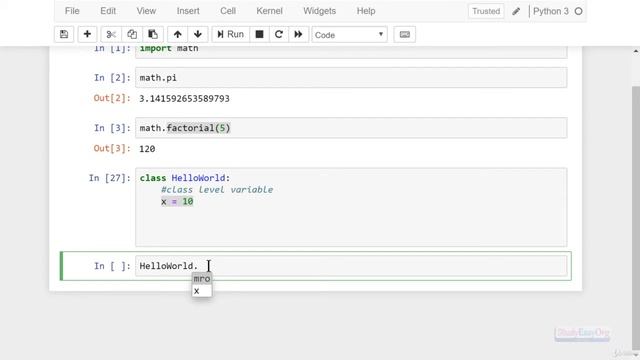Restart kernel and run all cells icon
The width and height of the screenshot is (640, 360).
(x=298, y=34)
